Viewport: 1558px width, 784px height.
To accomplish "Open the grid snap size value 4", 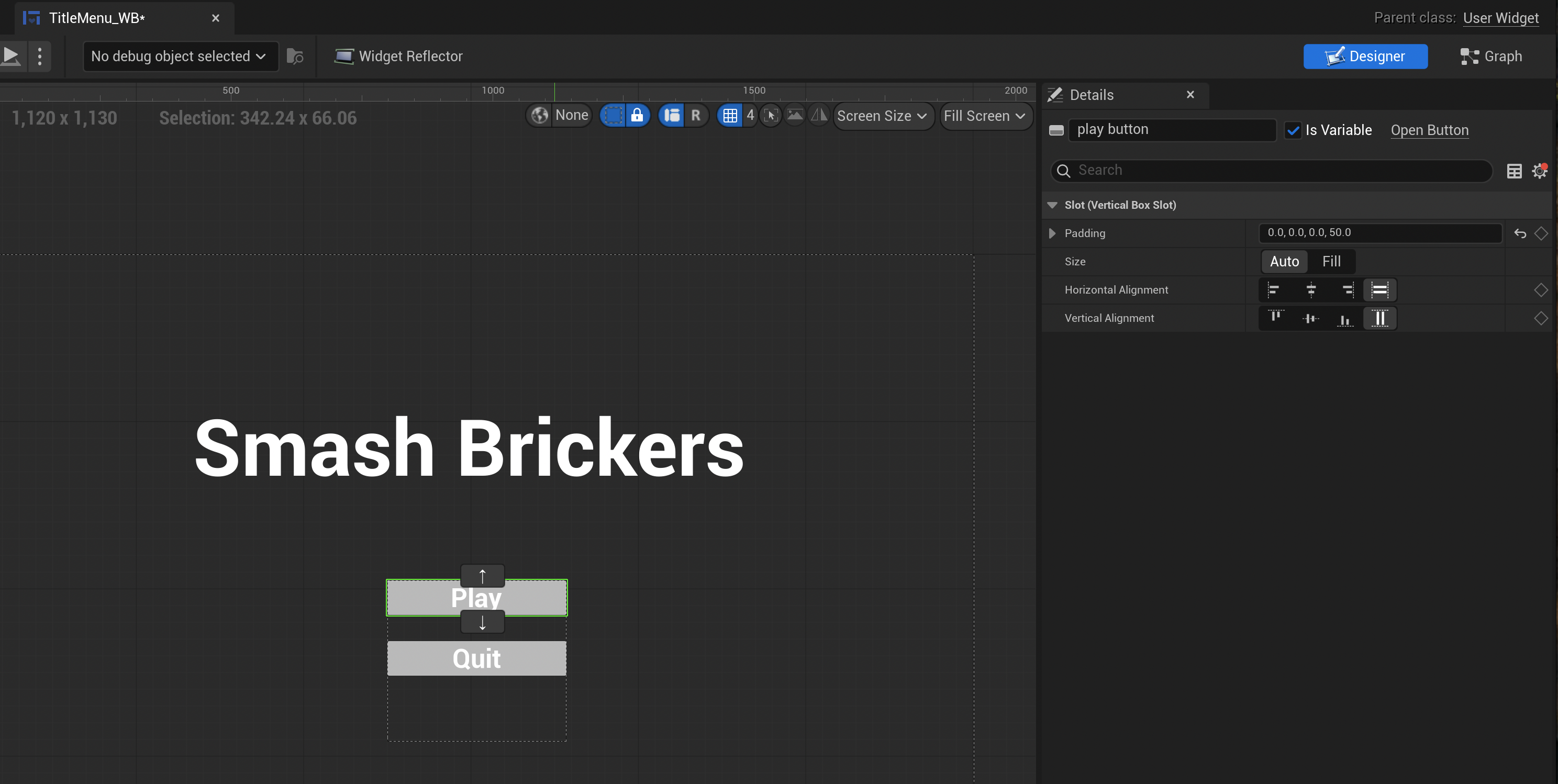I will pyautogui.click(x=750, y=115).
